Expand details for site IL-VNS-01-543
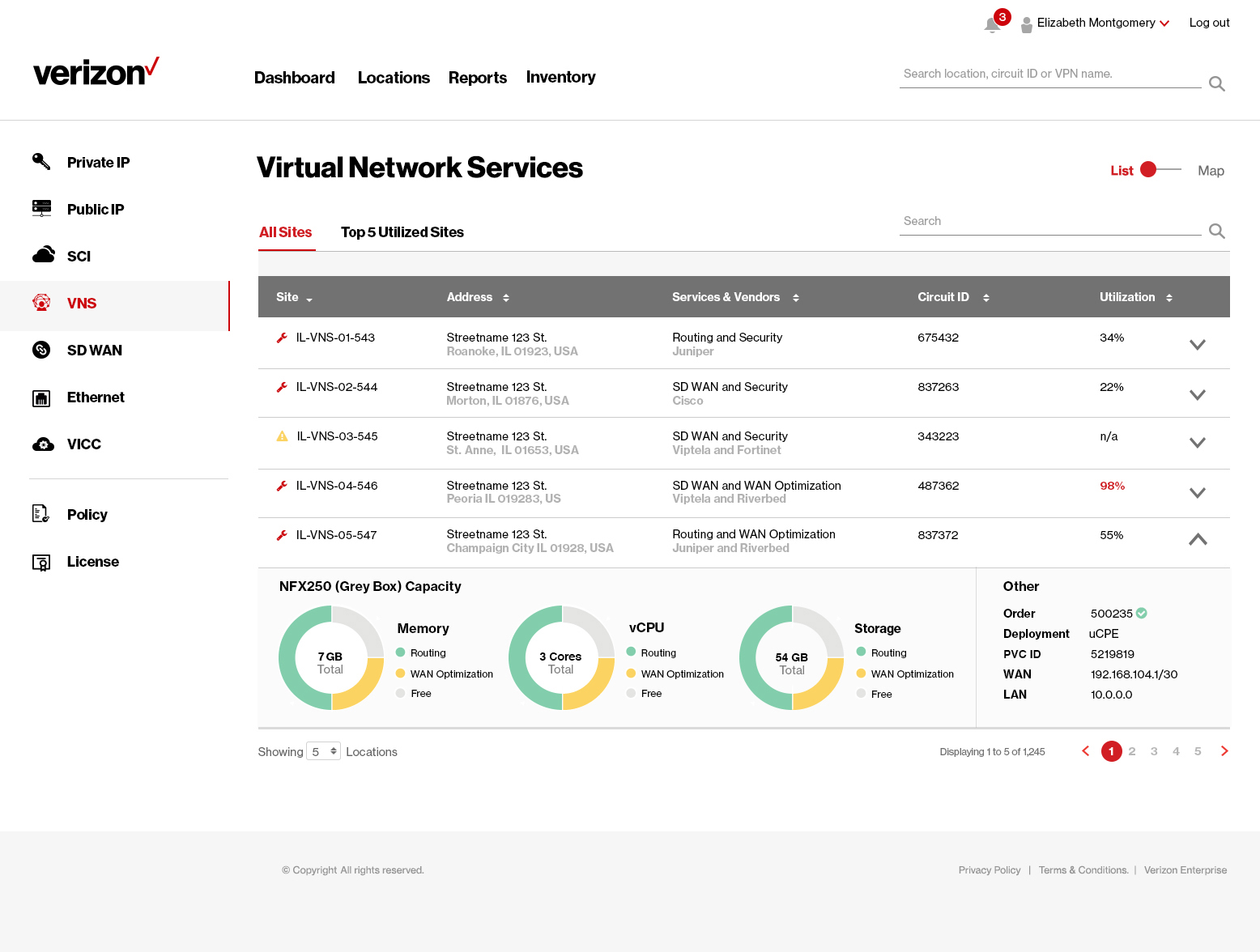Screen dimensions: 1260x952 coord(1198,343)
